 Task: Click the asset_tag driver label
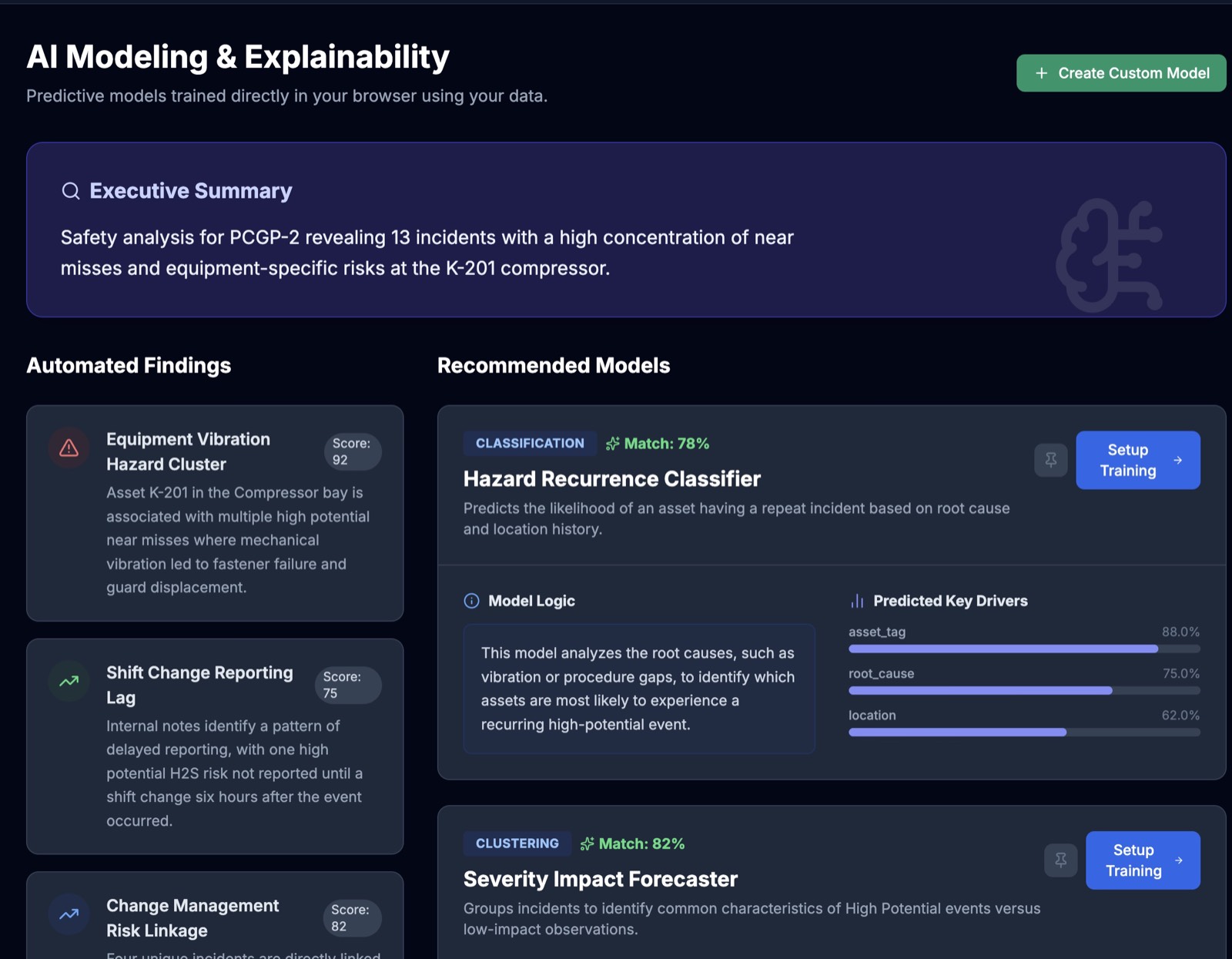tap(877, 632)
